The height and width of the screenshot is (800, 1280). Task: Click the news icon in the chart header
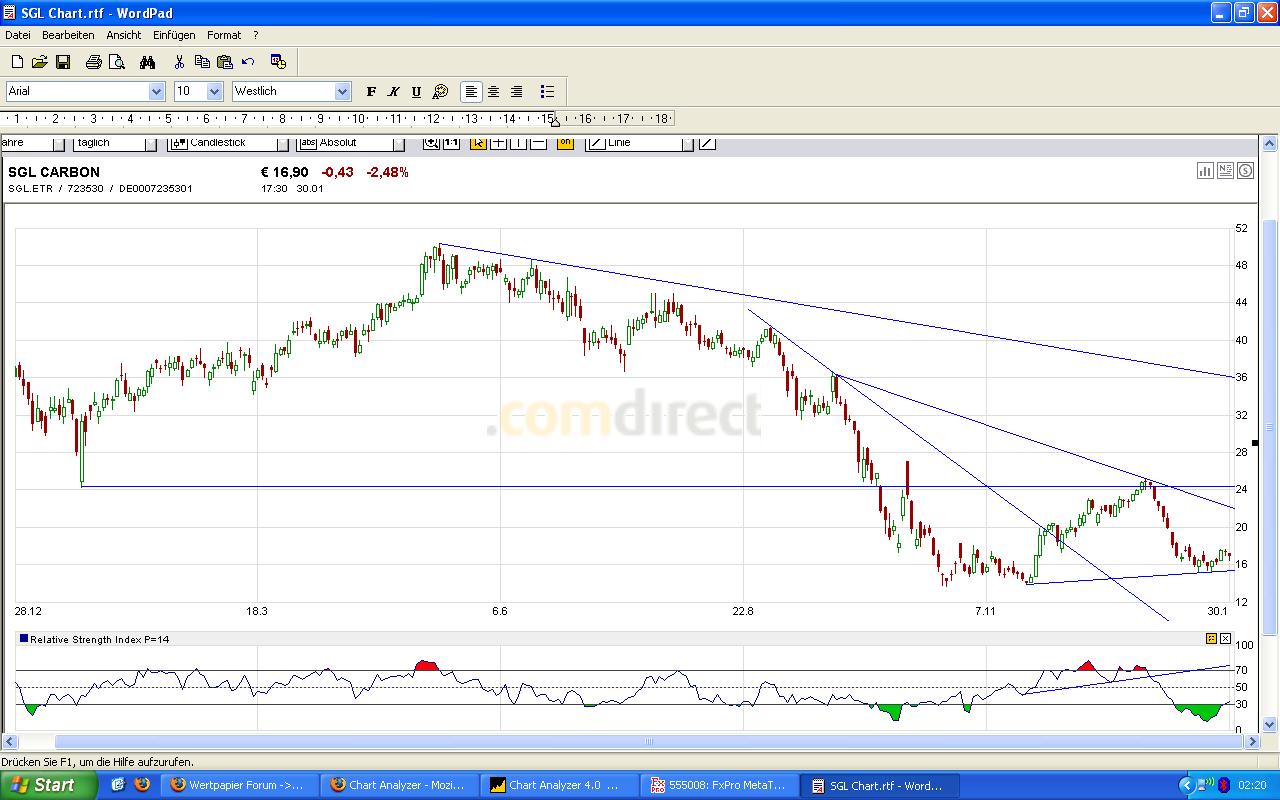[1225, 171]
